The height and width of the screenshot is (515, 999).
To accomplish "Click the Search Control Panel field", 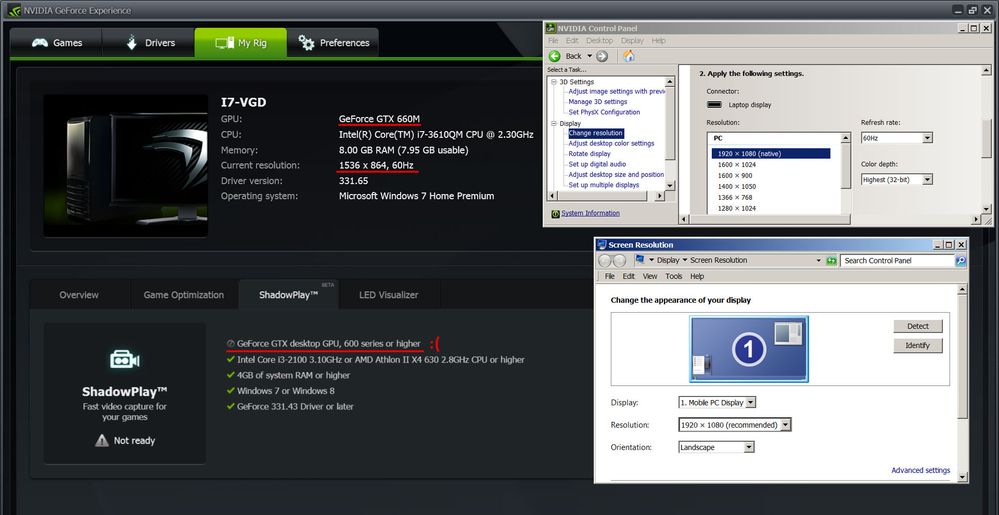I will click(x=897, y=261).
